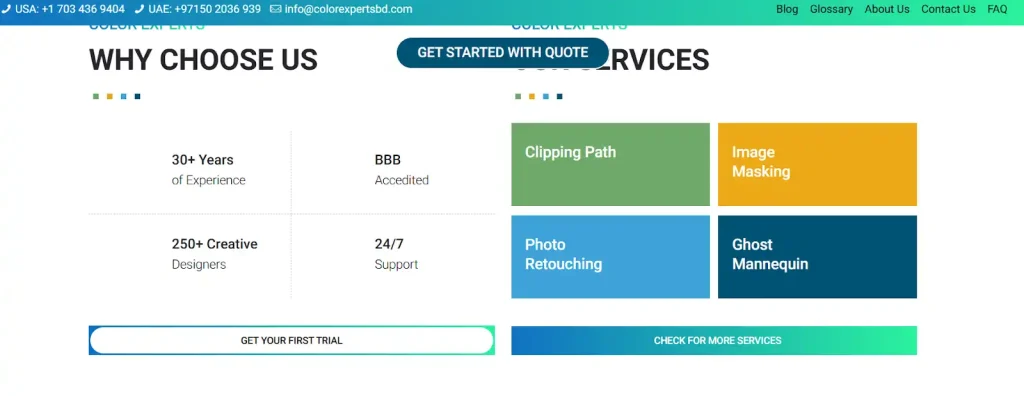
Task: Open the Clipping Path service tile
Action: click(611, 164)
